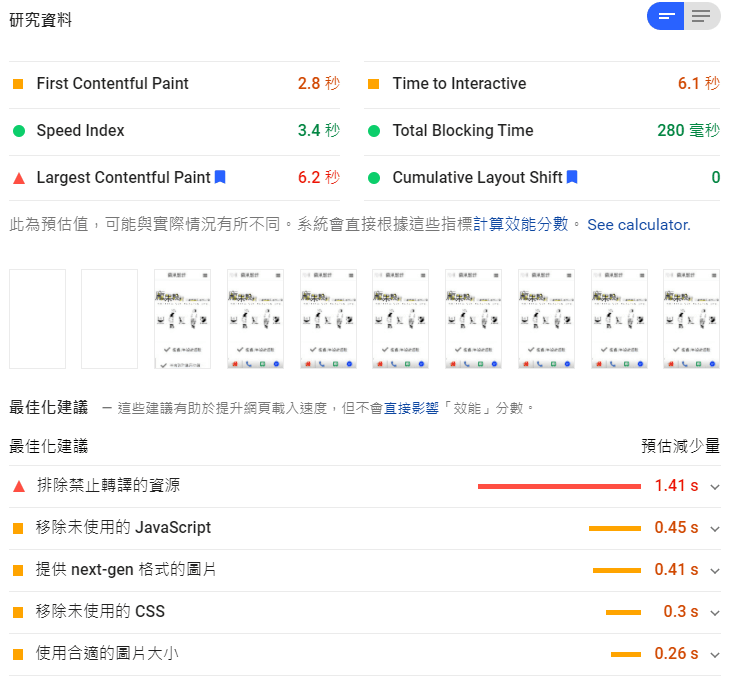Click green circle icon beside Total Blocking Time
Image resolution: width=737 pixels, height=690 pixels.
(374, 131)
